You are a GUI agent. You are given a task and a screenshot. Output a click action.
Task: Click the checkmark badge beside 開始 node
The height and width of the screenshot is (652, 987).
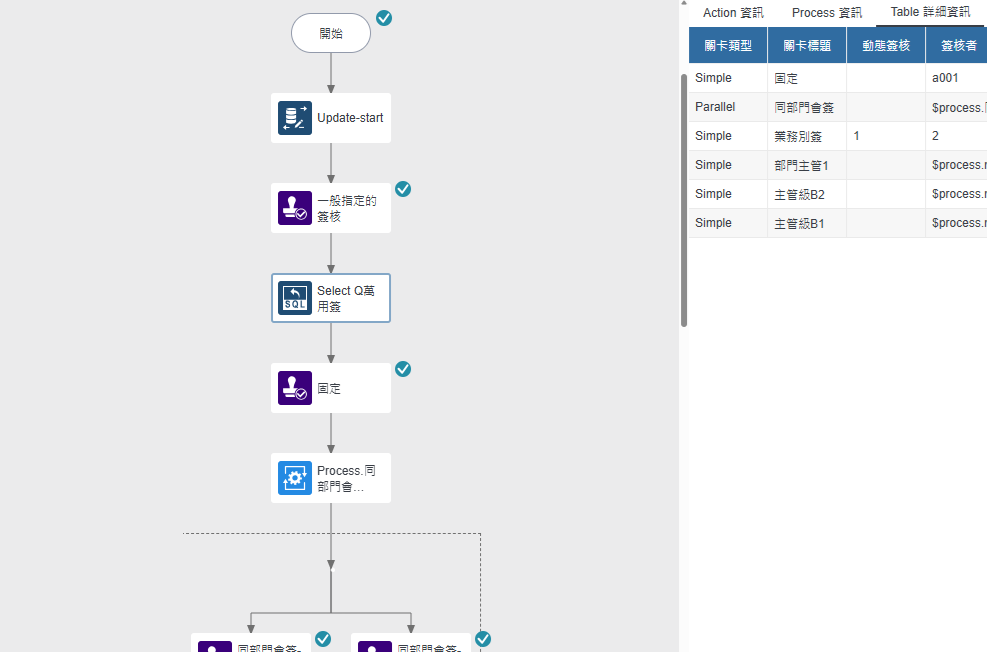[x=384, y=18]
